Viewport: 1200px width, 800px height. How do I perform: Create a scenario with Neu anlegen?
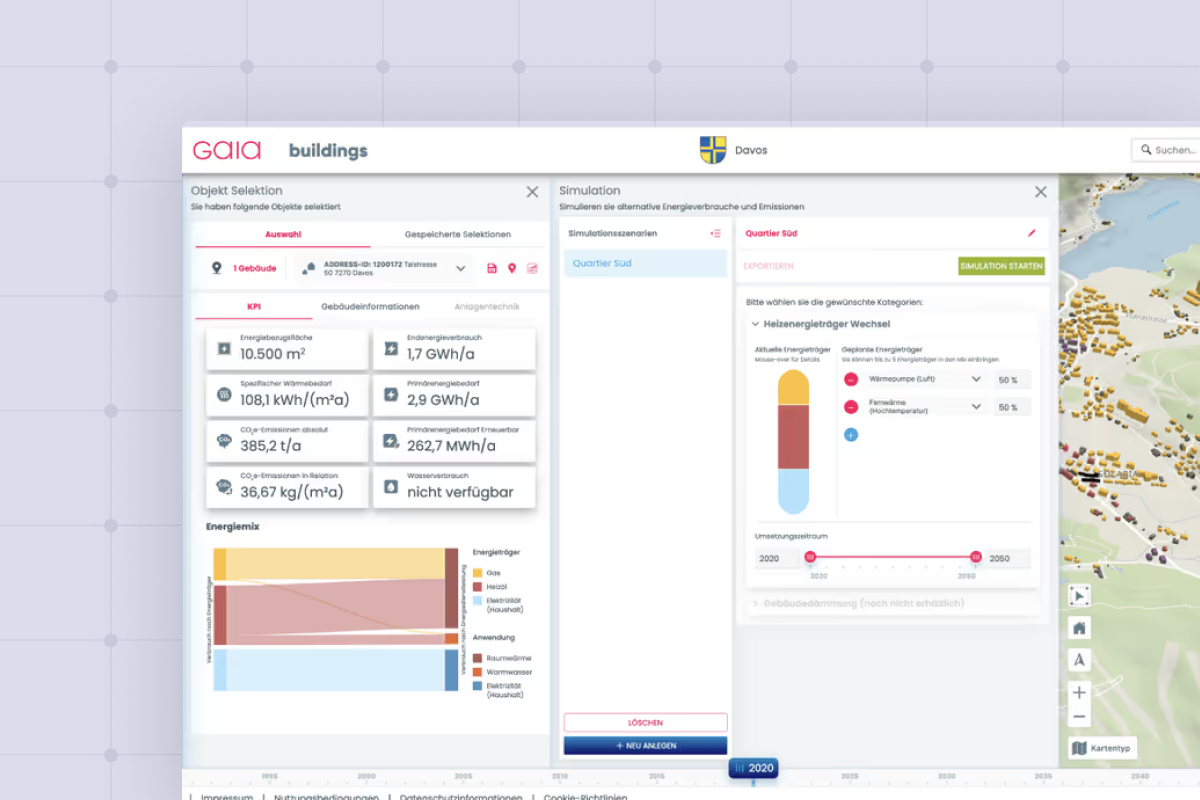click(x=645, y=745)
